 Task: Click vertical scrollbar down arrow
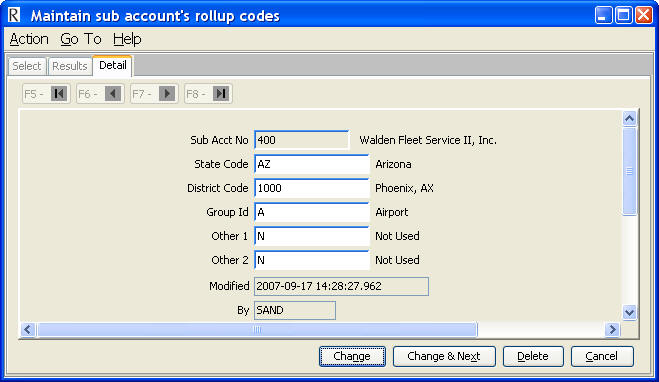pos(629,312)
